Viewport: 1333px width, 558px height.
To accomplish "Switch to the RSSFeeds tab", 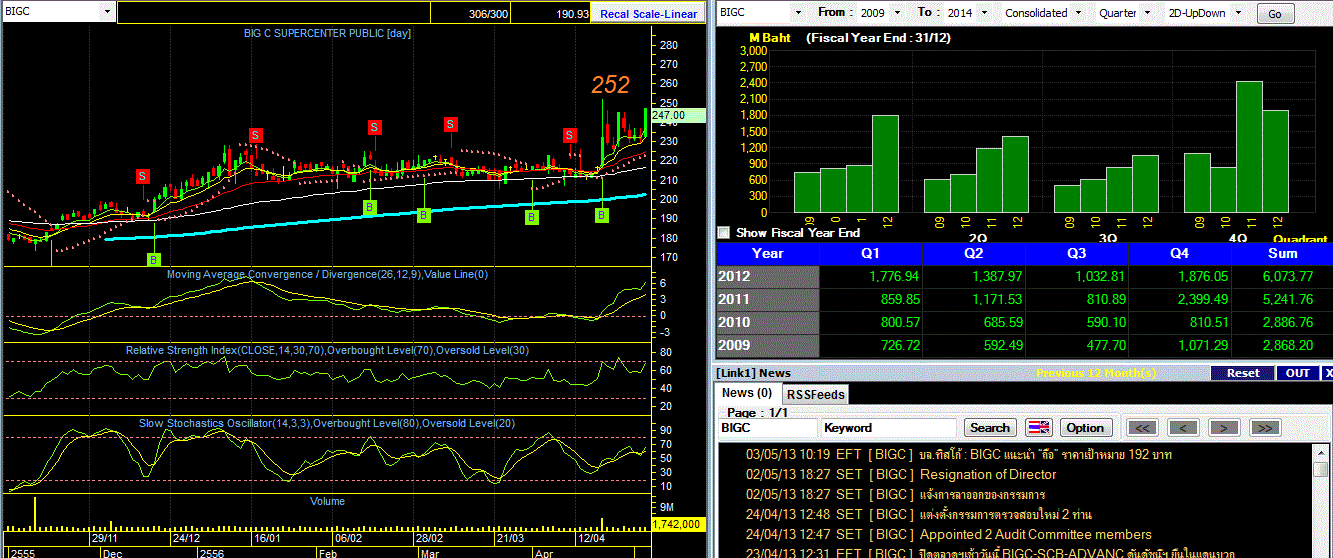I will click(815, 394).
